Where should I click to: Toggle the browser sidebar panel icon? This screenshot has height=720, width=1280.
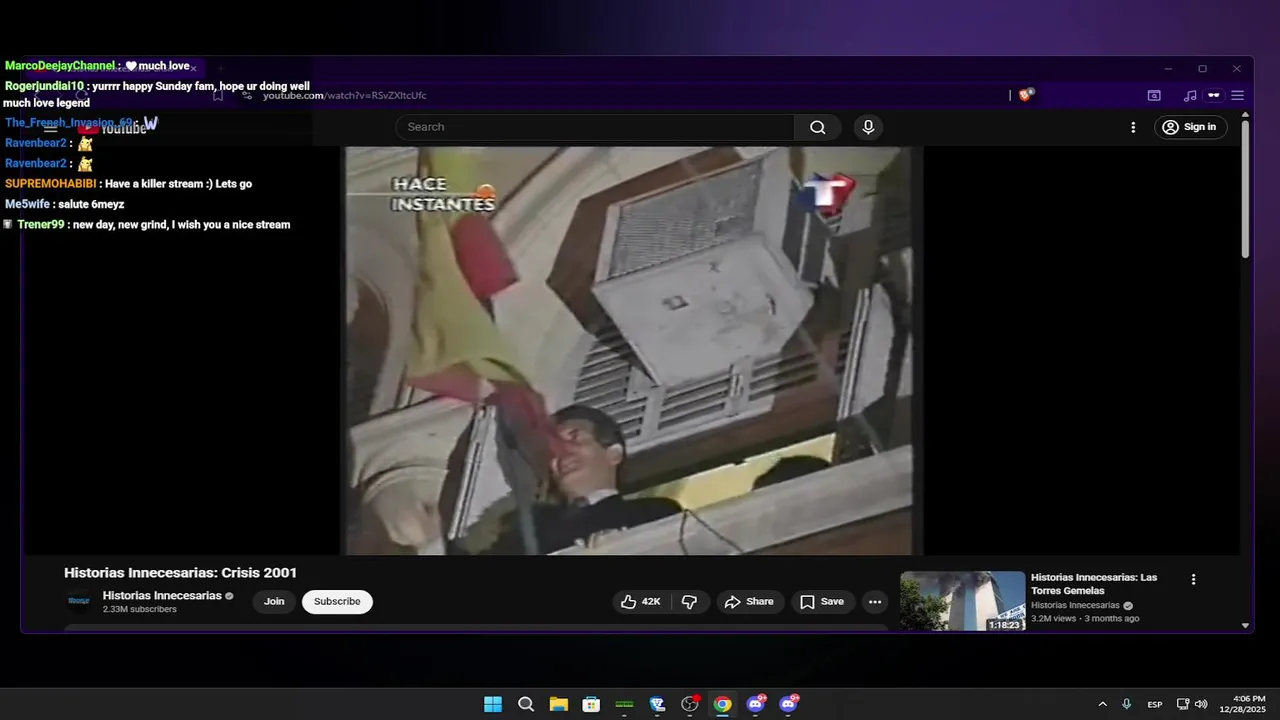pos(1154,96)
